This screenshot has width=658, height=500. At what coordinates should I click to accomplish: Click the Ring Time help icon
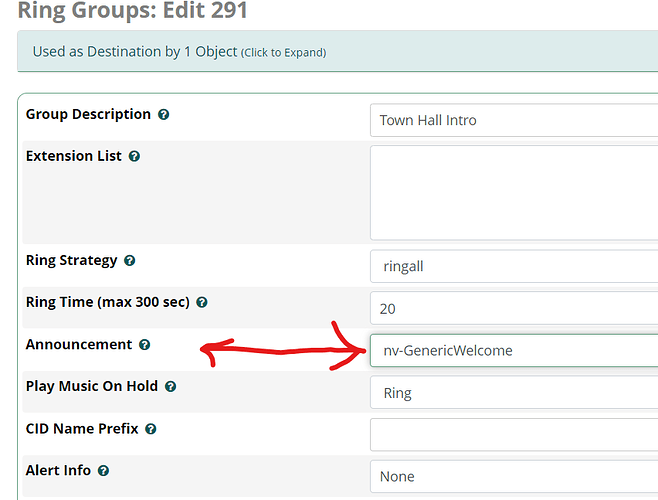tap(202, 302)
